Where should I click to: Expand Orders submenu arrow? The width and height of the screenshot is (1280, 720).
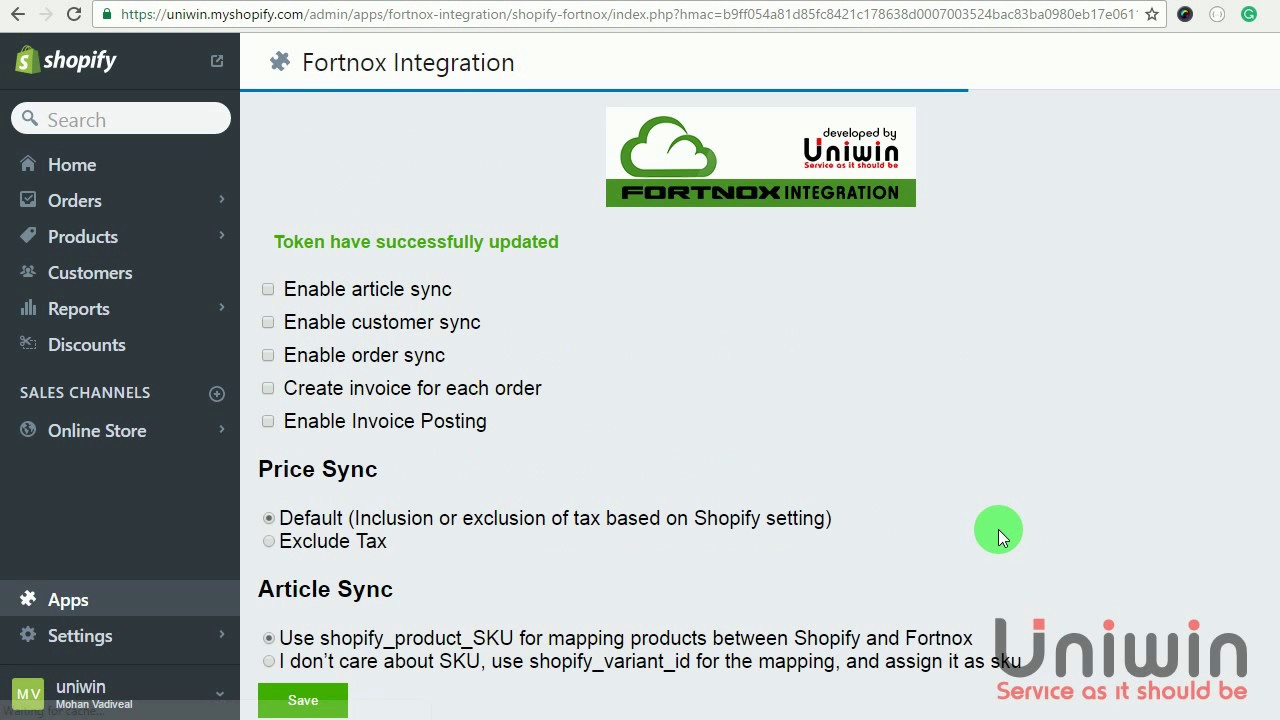click(222, 200)
